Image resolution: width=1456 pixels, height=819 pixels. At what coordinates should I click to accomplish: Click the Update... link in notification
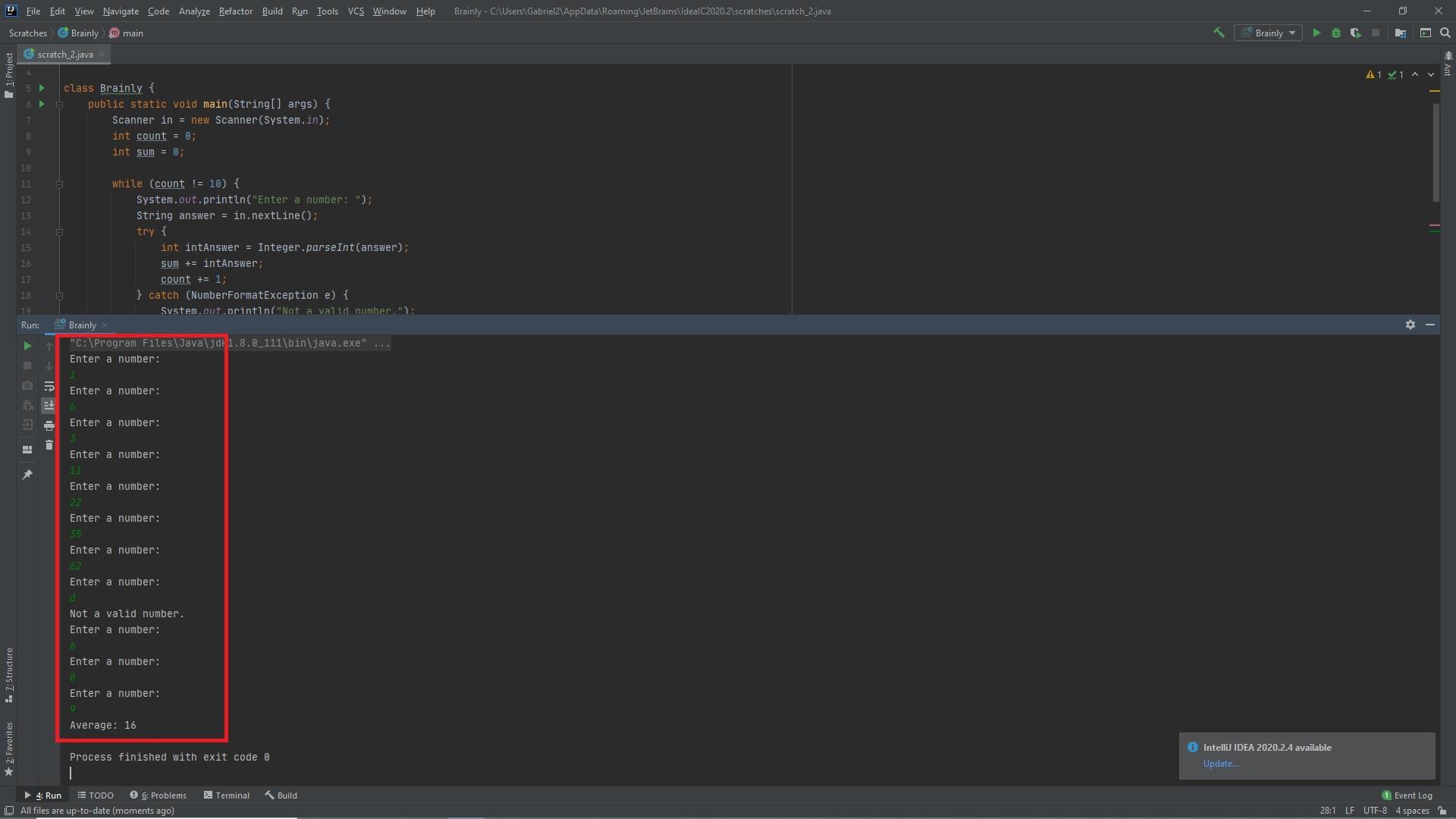1220,764
